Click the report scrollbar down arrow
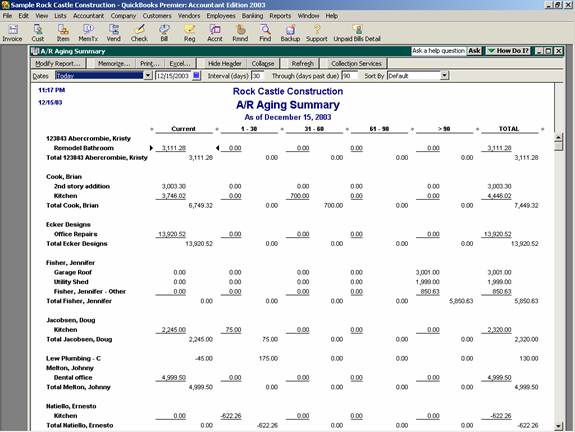575x432 pixels. click(558, 426)
